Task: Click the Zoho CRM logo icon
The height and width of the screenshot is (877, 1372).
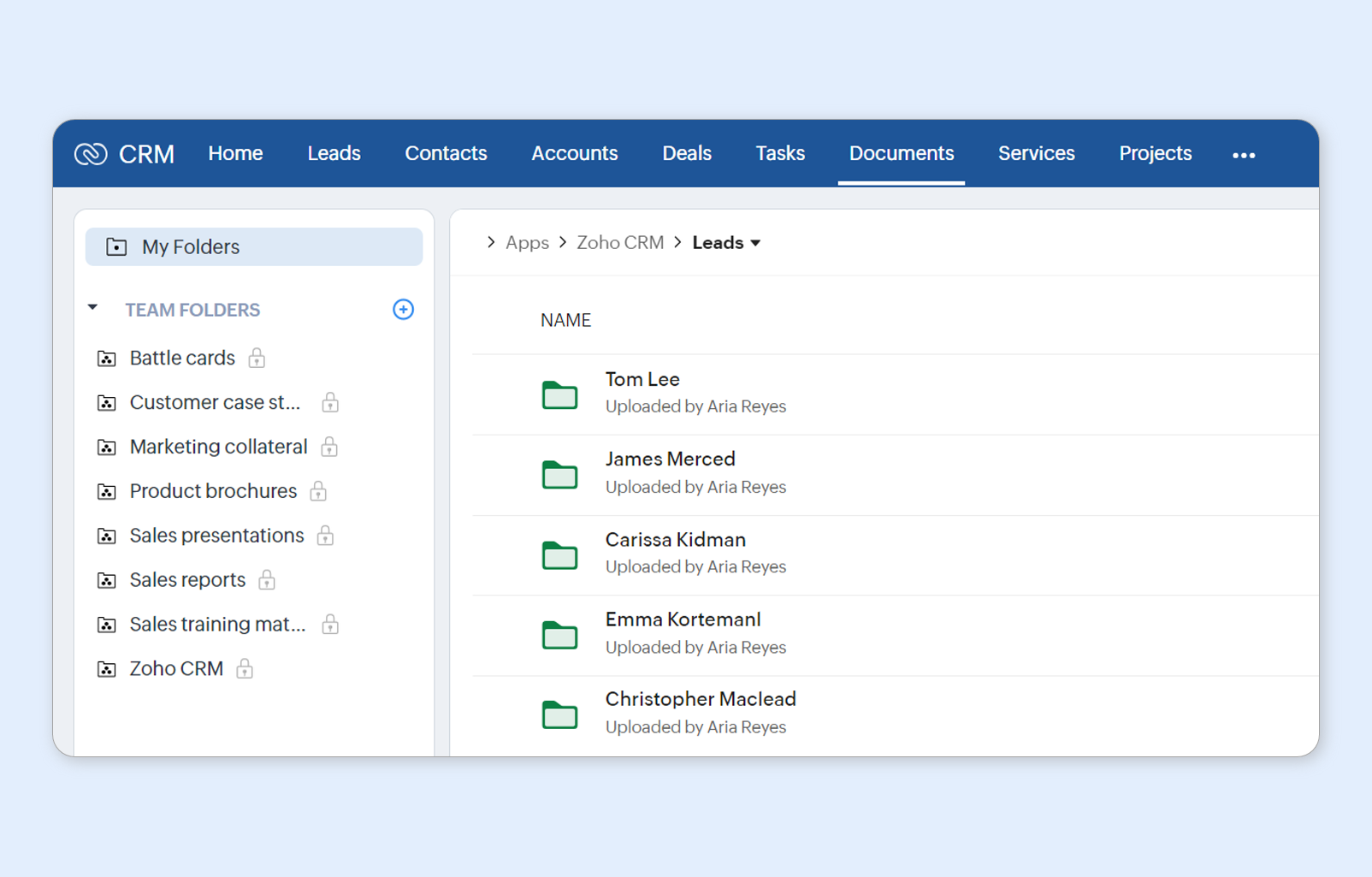Action: point(91,154)
